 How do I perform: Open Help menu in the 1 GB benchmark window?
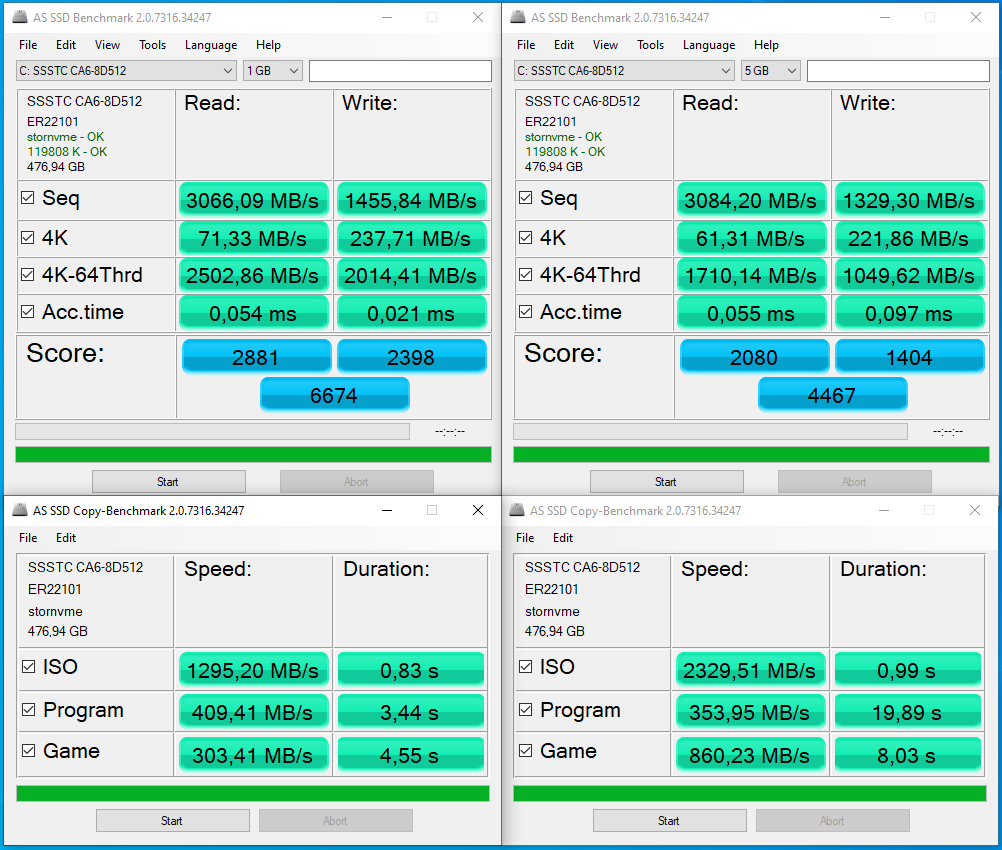(x=268, y=45)
